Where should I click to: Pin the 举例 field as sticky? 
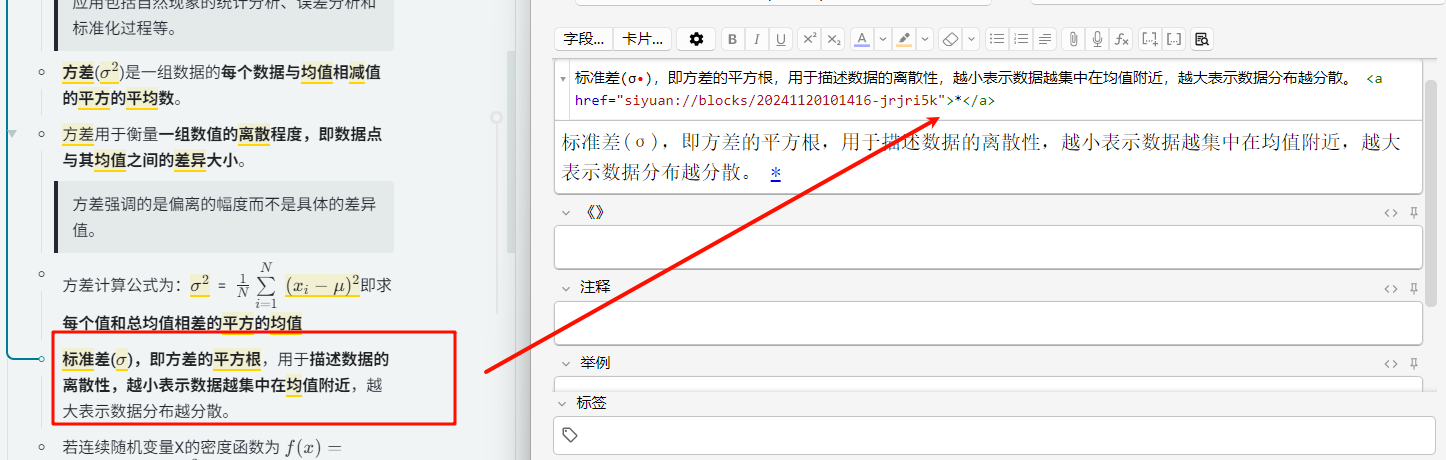(x=1414, y=363)
